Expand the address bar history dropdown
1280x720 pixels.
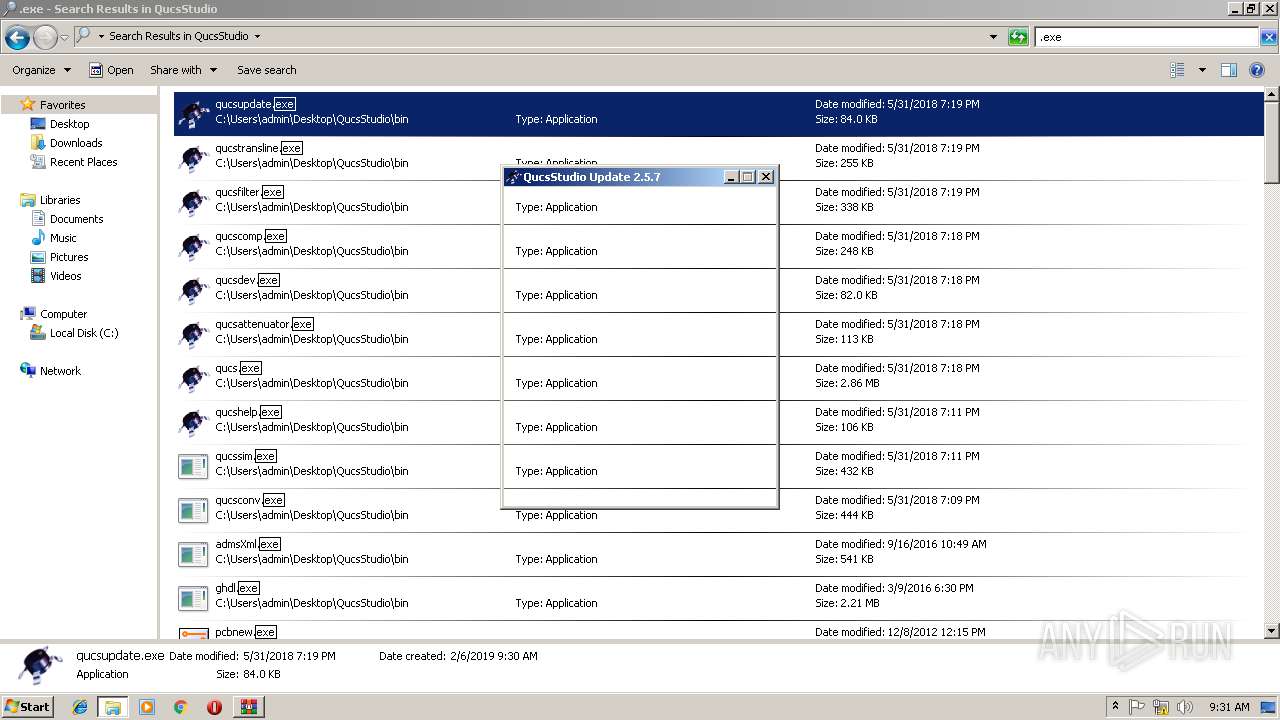[993, 37]
